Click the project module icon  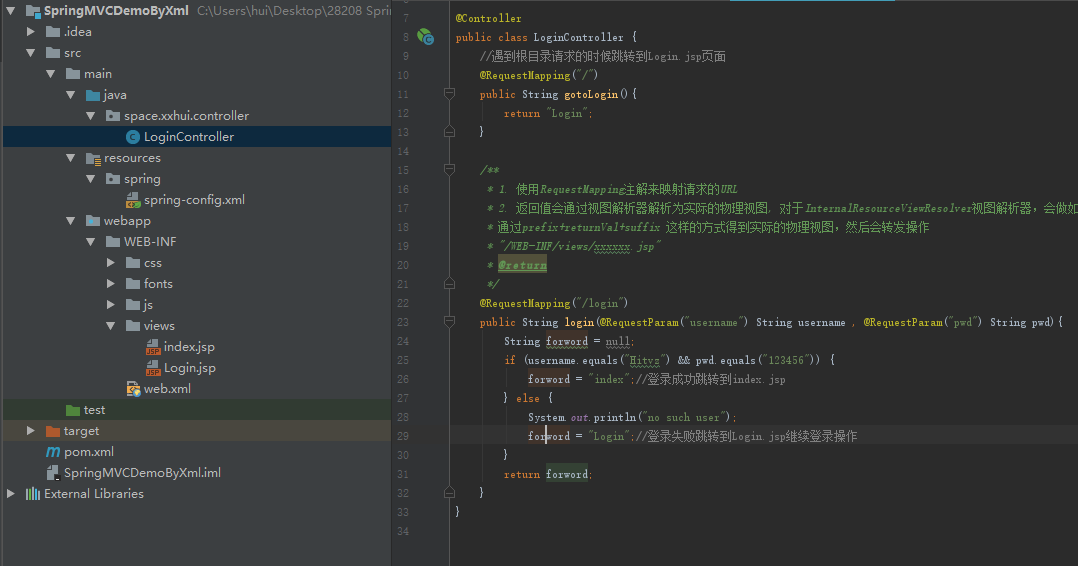click(33, 11)
